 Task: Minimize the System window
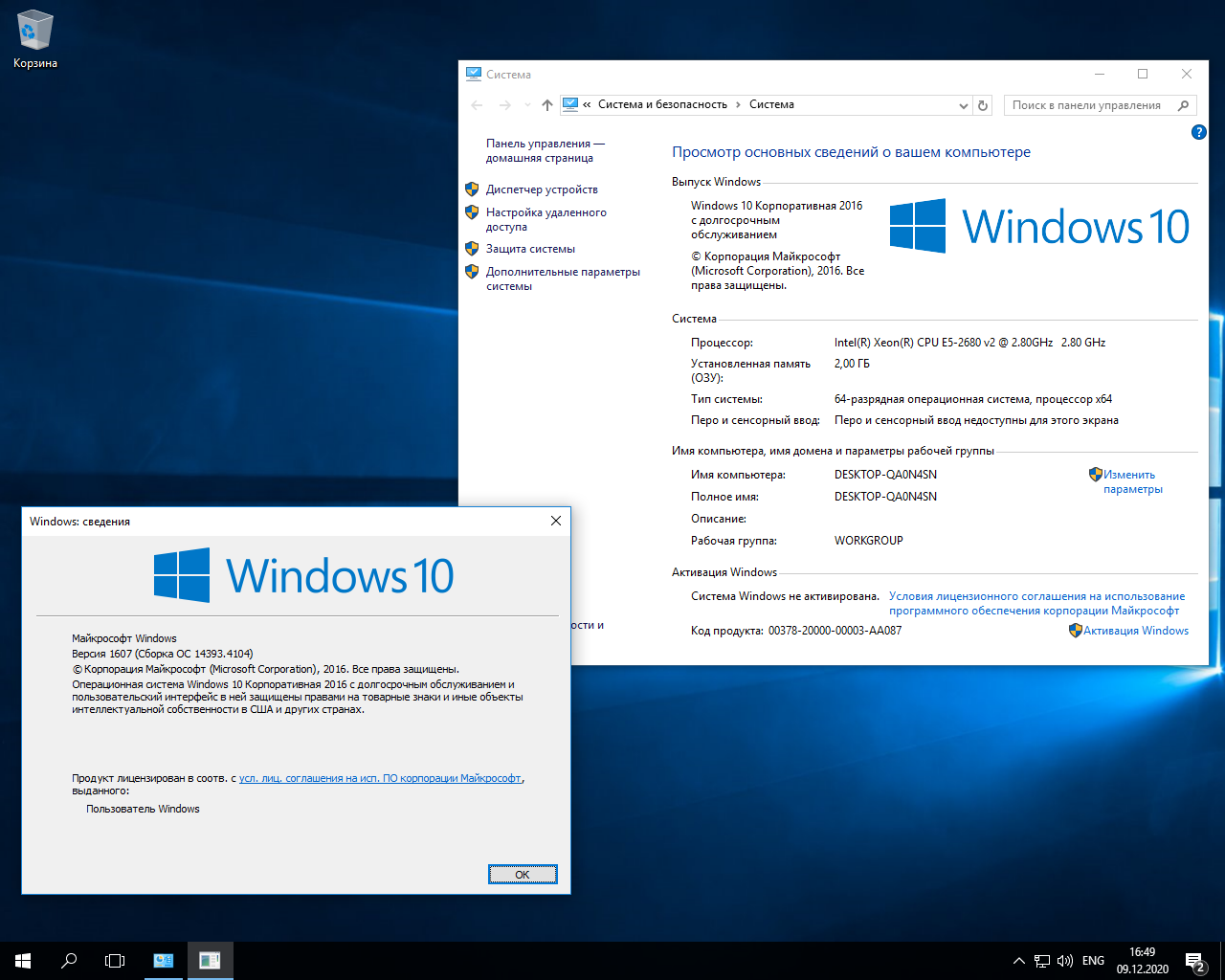[x=1100, y=74]
